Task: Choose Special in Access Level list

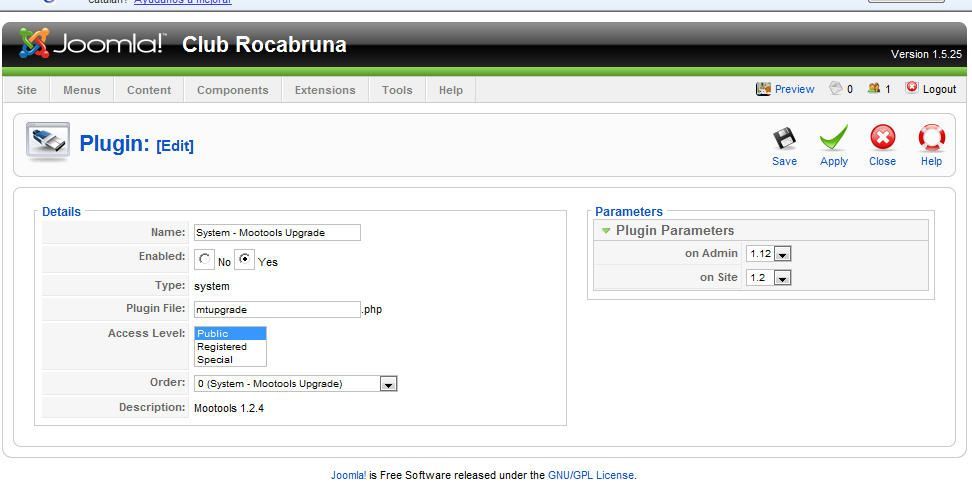Action: [230, 359]
